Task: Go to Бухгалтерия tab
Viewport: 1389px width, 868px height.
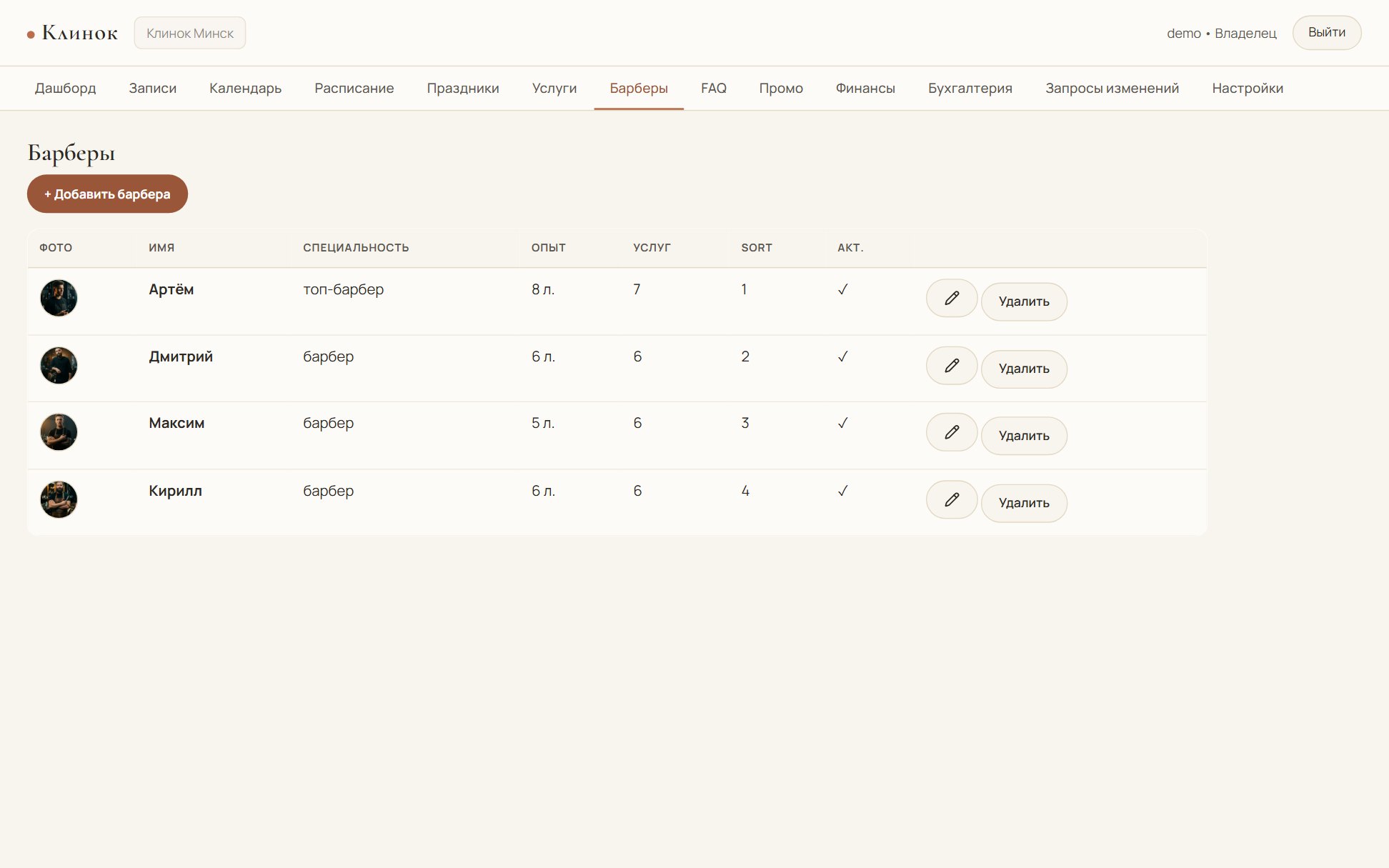Action: 970,88
